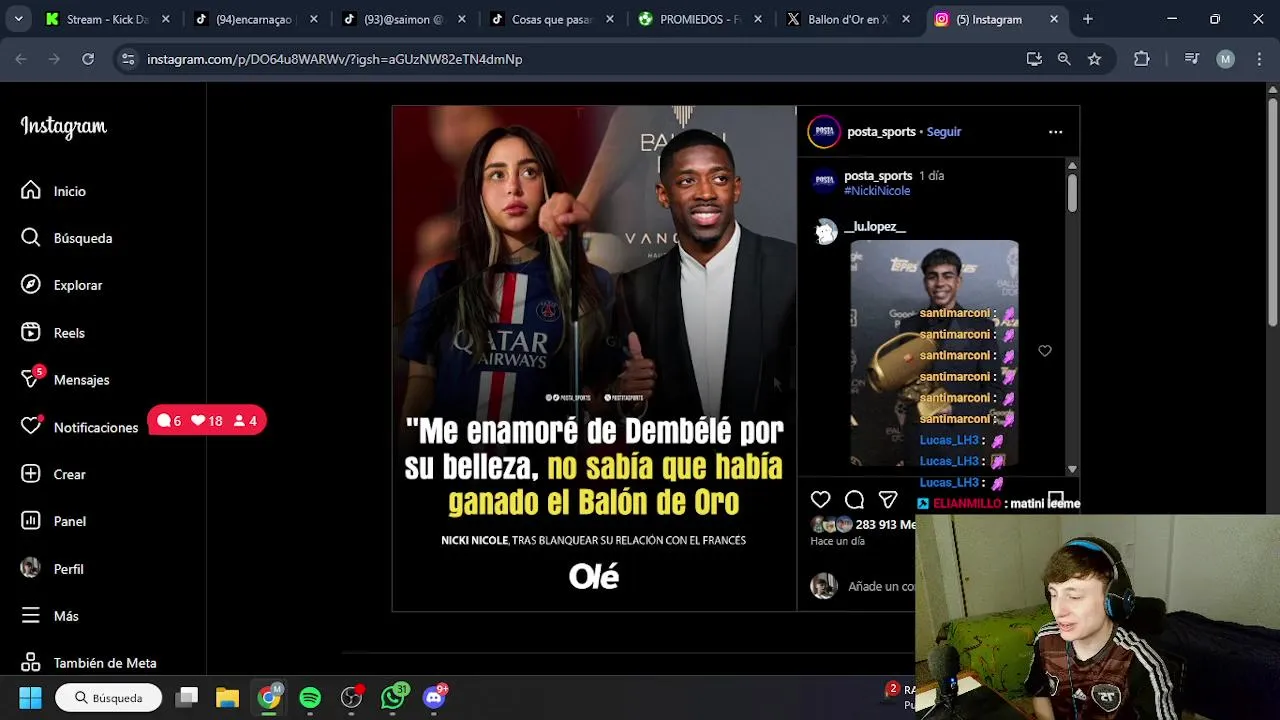Screen dimensions: 1280x720
Task: Open __lu.lopez__ commenter profile
Action: coord(875,227)
